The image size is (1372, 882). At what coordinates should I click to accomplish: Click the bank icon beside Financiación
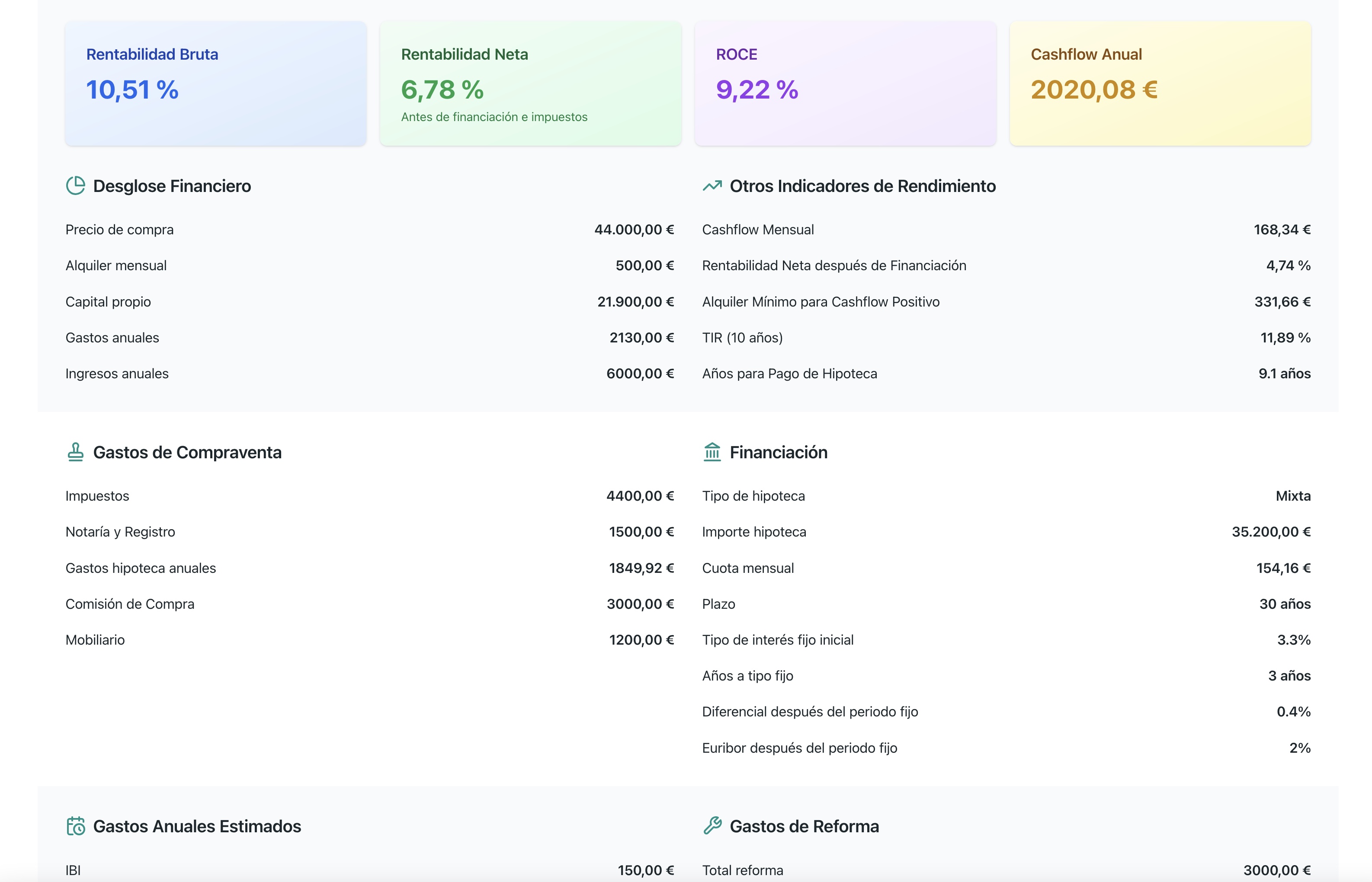click(x=712, y=452)
